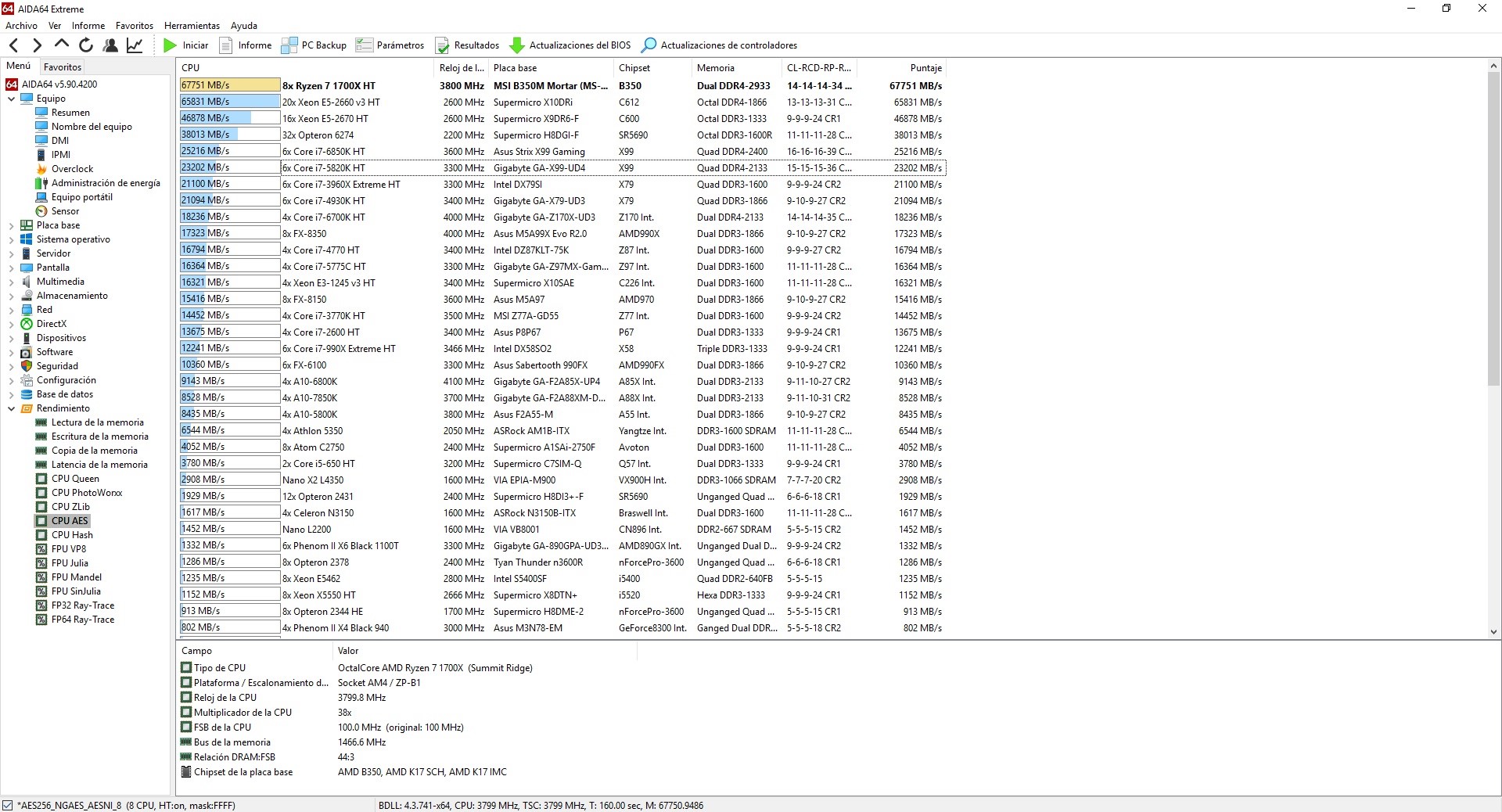1502x812 pixels.
Task: Expand the Placa base tree node
Action: pos(11,225)
